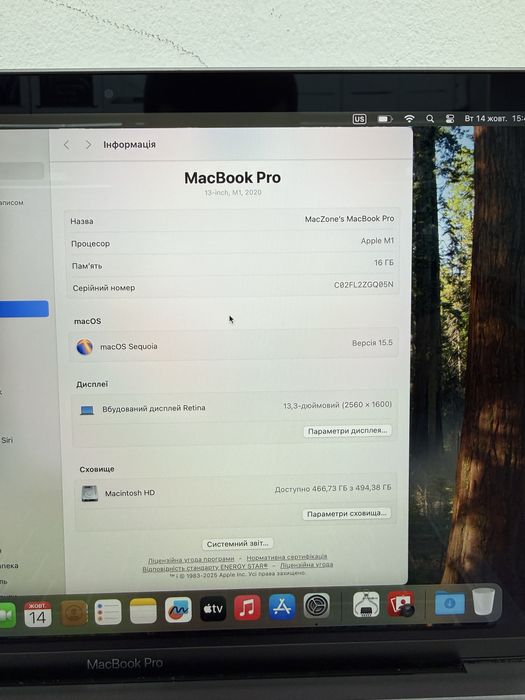The image size is (525, 700).
Task: Click Версія 15.5 version text
Action: click(x=372, y=343)
